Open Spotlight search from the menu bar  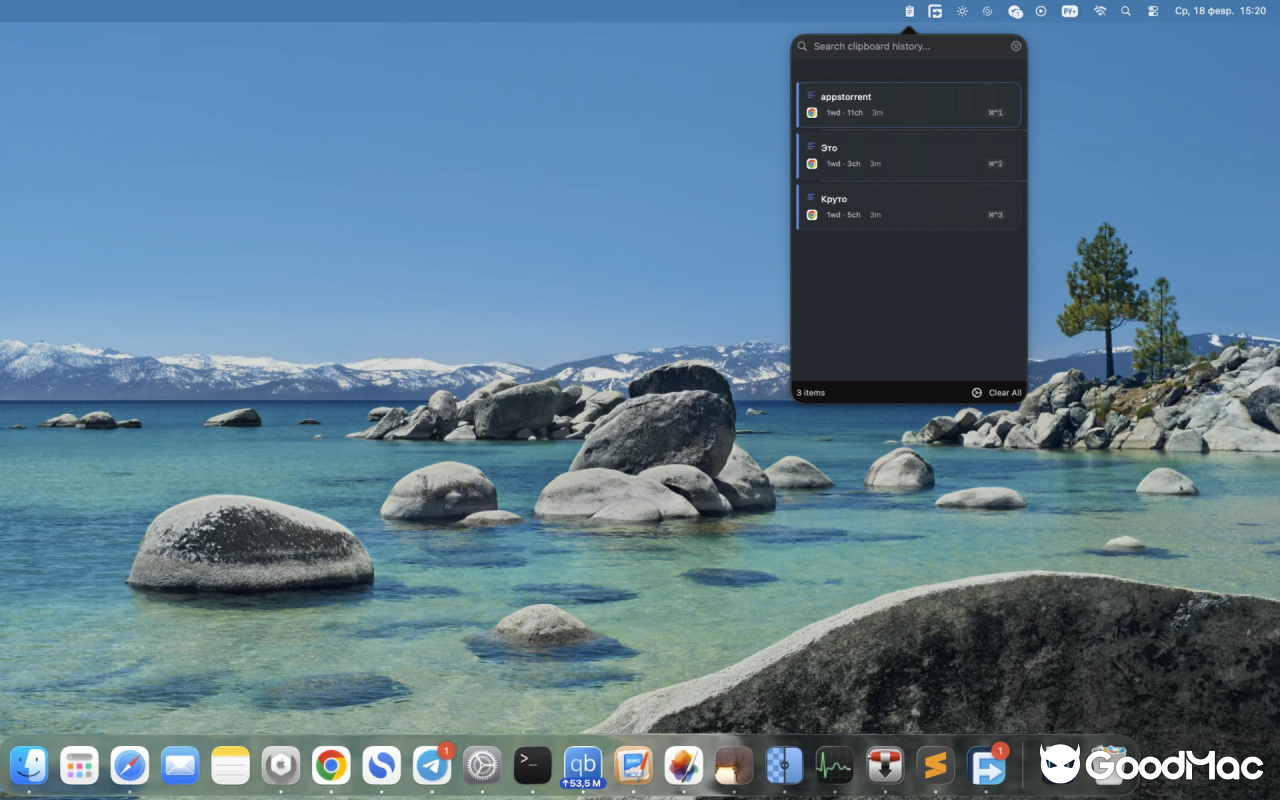click(1125, 11)
